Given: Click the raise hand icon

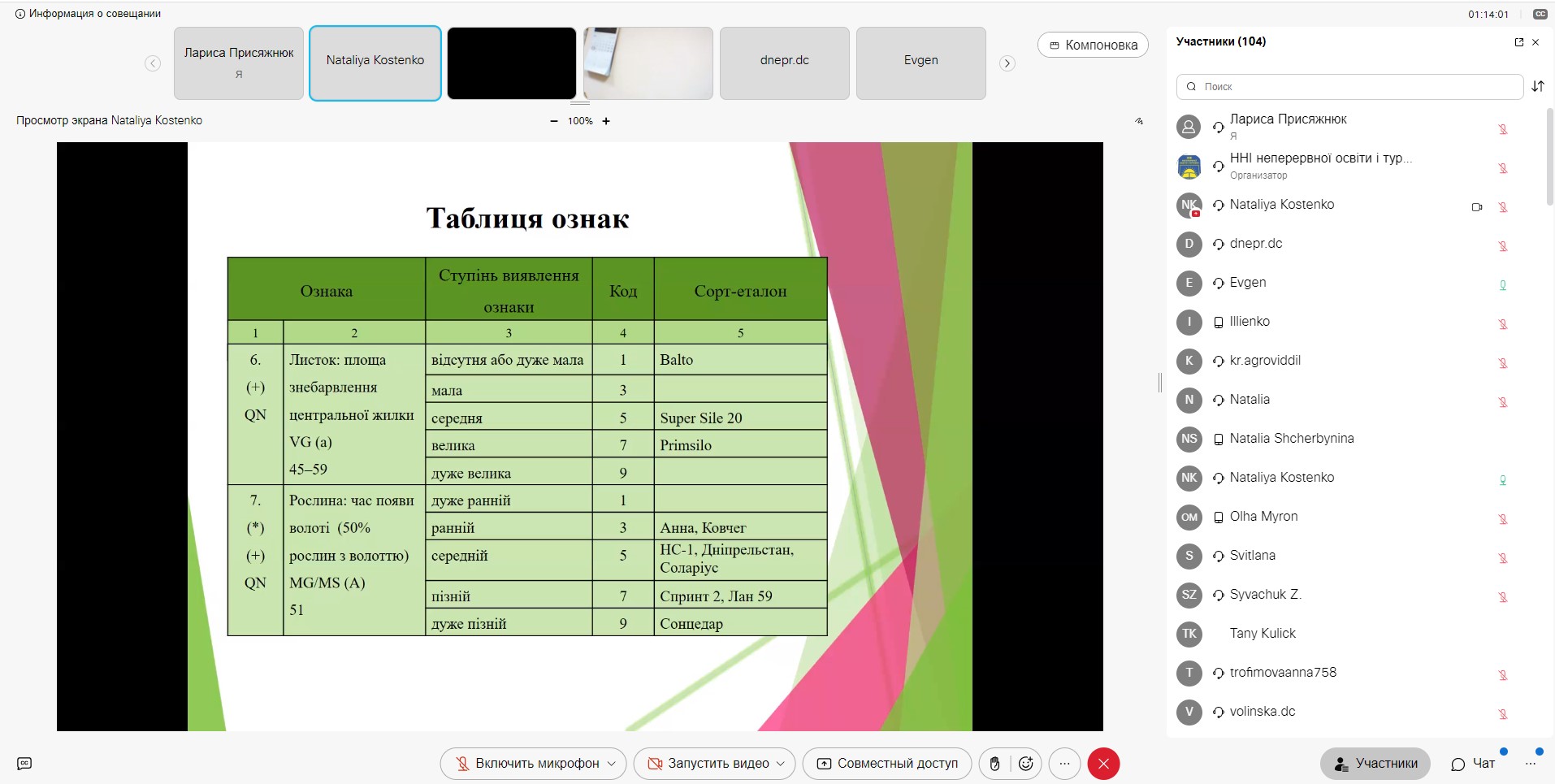Looking at the screenshot, I should (x=994, y=764).
